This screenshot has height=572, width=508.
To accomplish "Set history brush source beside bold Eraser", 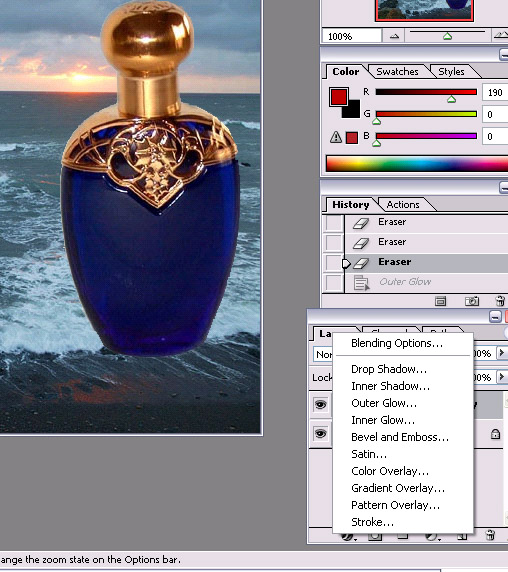I will 333,263.
